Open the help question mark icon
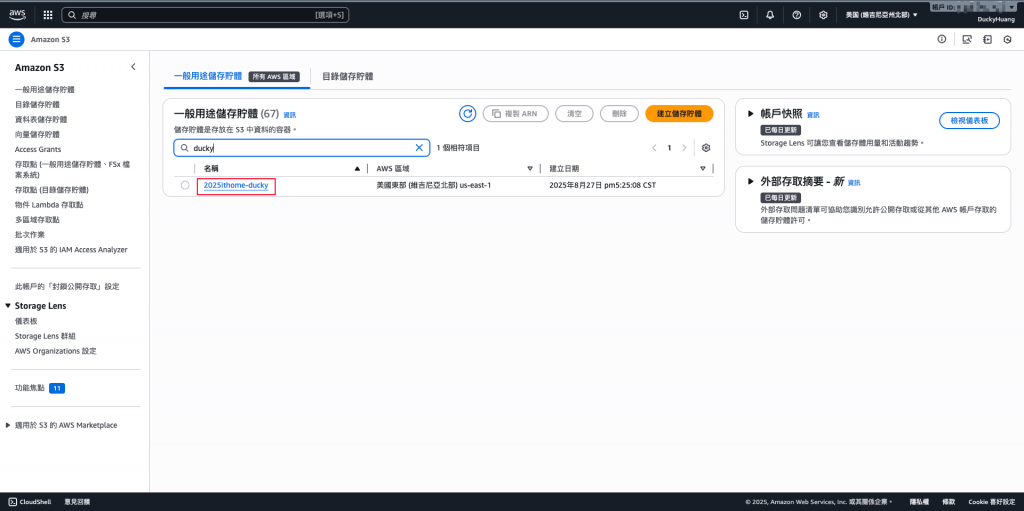This screenshot has height=511, width=1024. [x=797, y=14]
